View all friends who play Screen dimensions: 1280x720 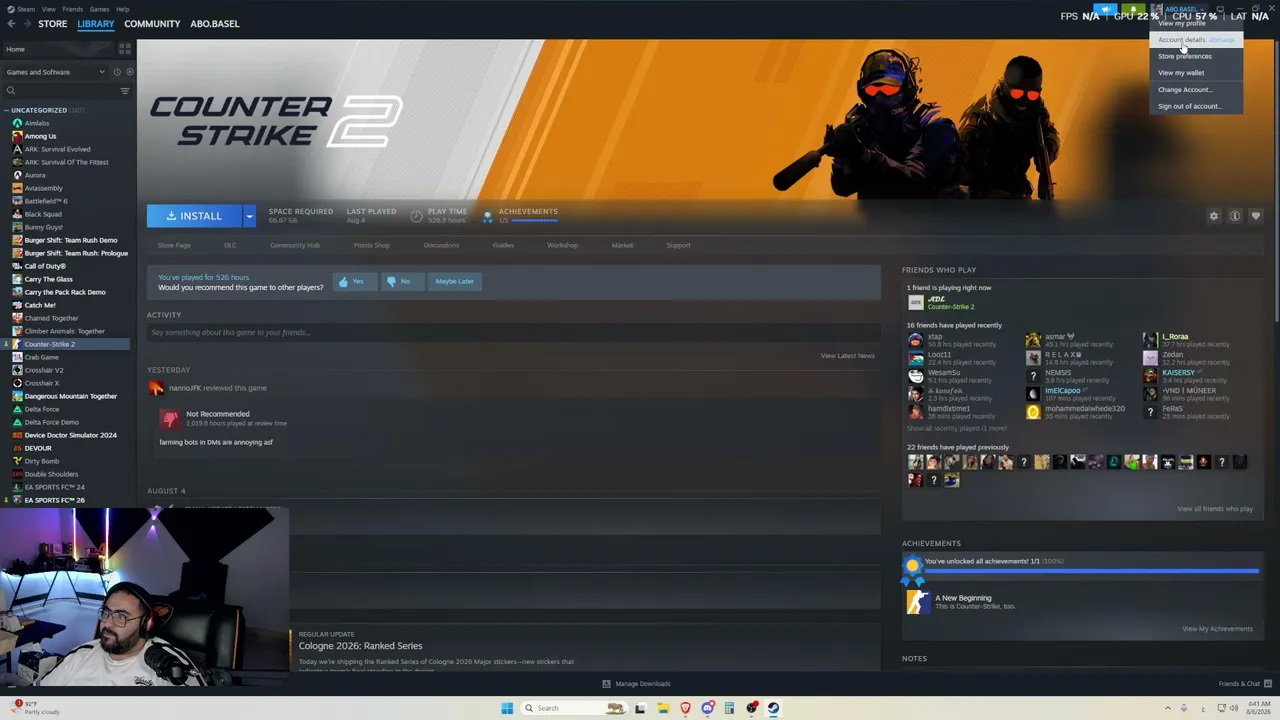click(x=1215, y=509)
